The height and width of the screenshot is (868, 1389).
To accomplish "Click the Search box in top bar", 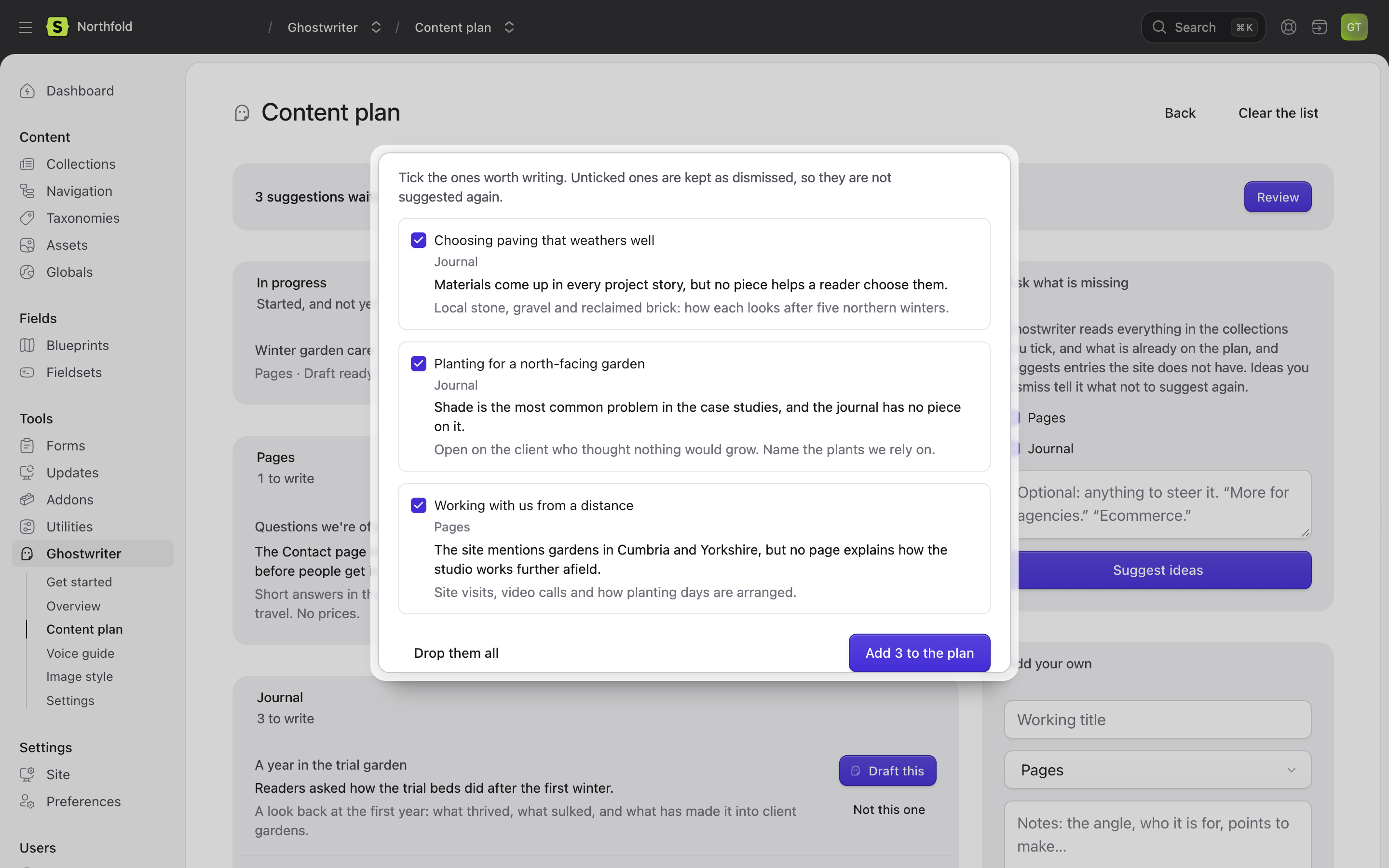I will click(1203, 27).
